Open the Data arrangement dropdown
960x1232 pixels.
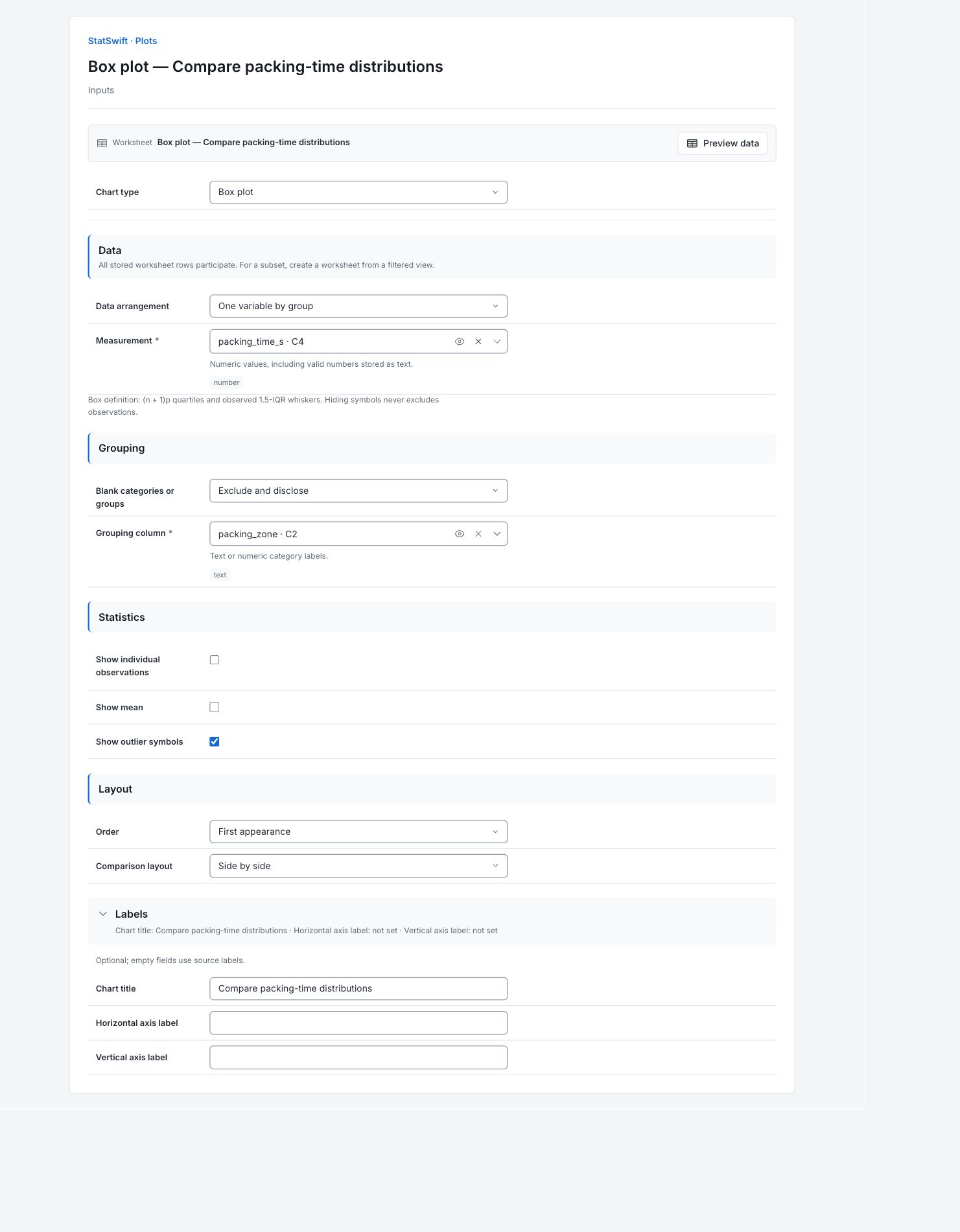[x=358, y=307]
